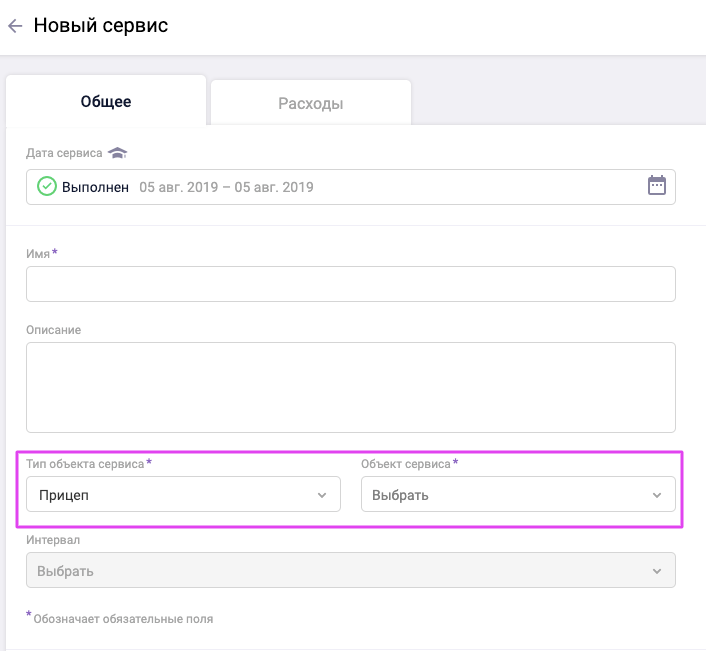The width and height of the screenshot is (706, 651).
Task: Click the Имя field label
Action: (38, 254)
